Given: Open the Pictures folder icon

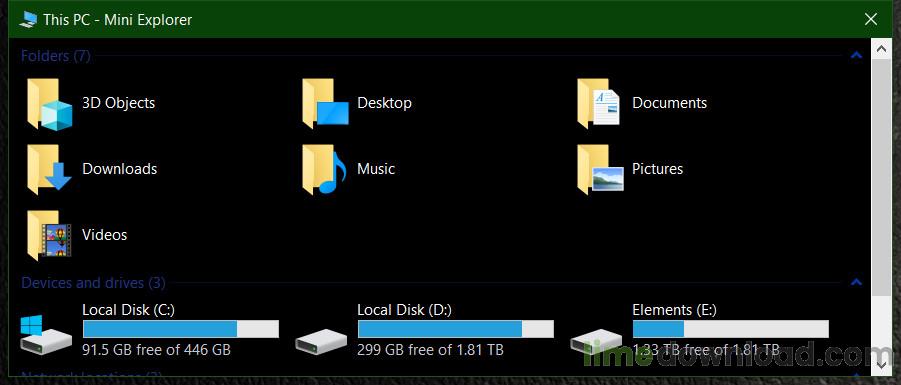Looking at the screenshot, I should coord(600,170).
